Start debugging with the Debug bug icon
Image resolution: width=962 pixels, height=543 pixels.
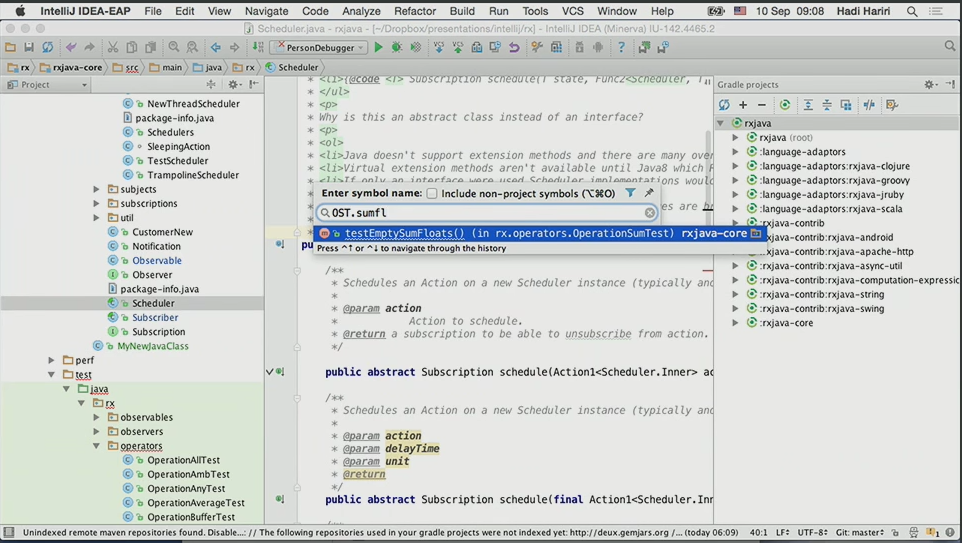397,47
